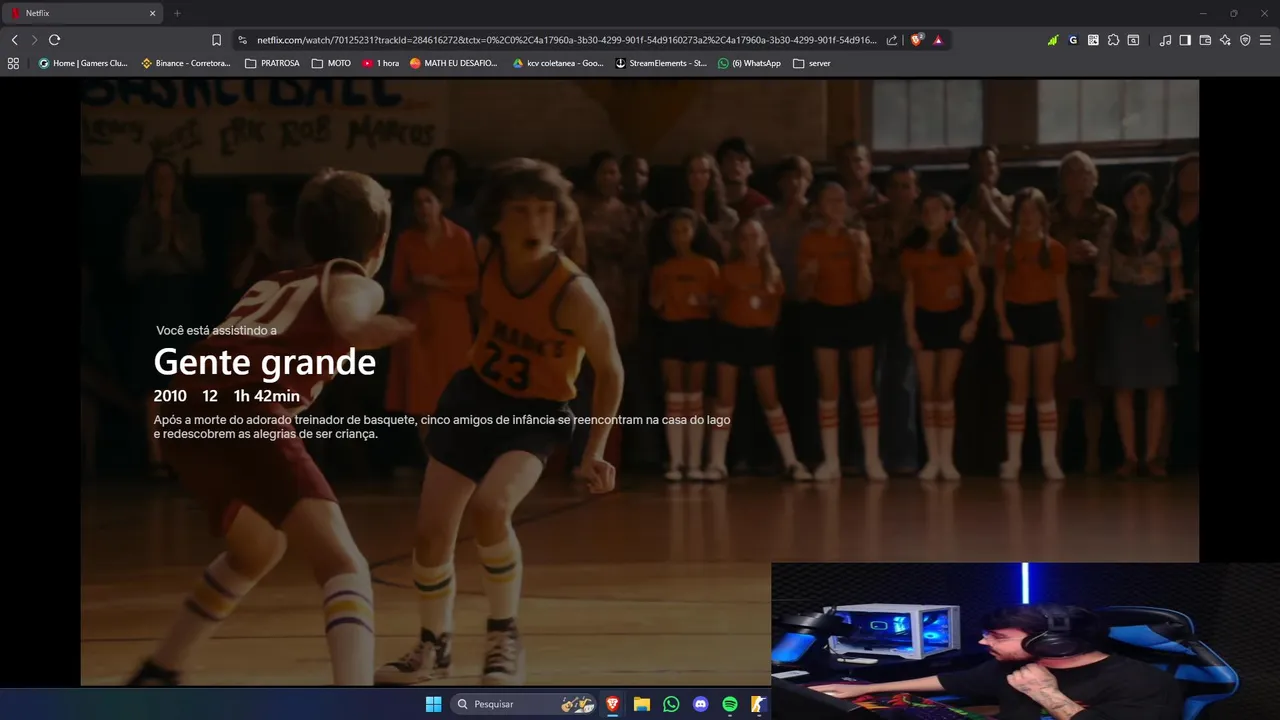Click the movie synopsis paragraph
This screenshot has height=720, width=1280.
click(442, 427)
